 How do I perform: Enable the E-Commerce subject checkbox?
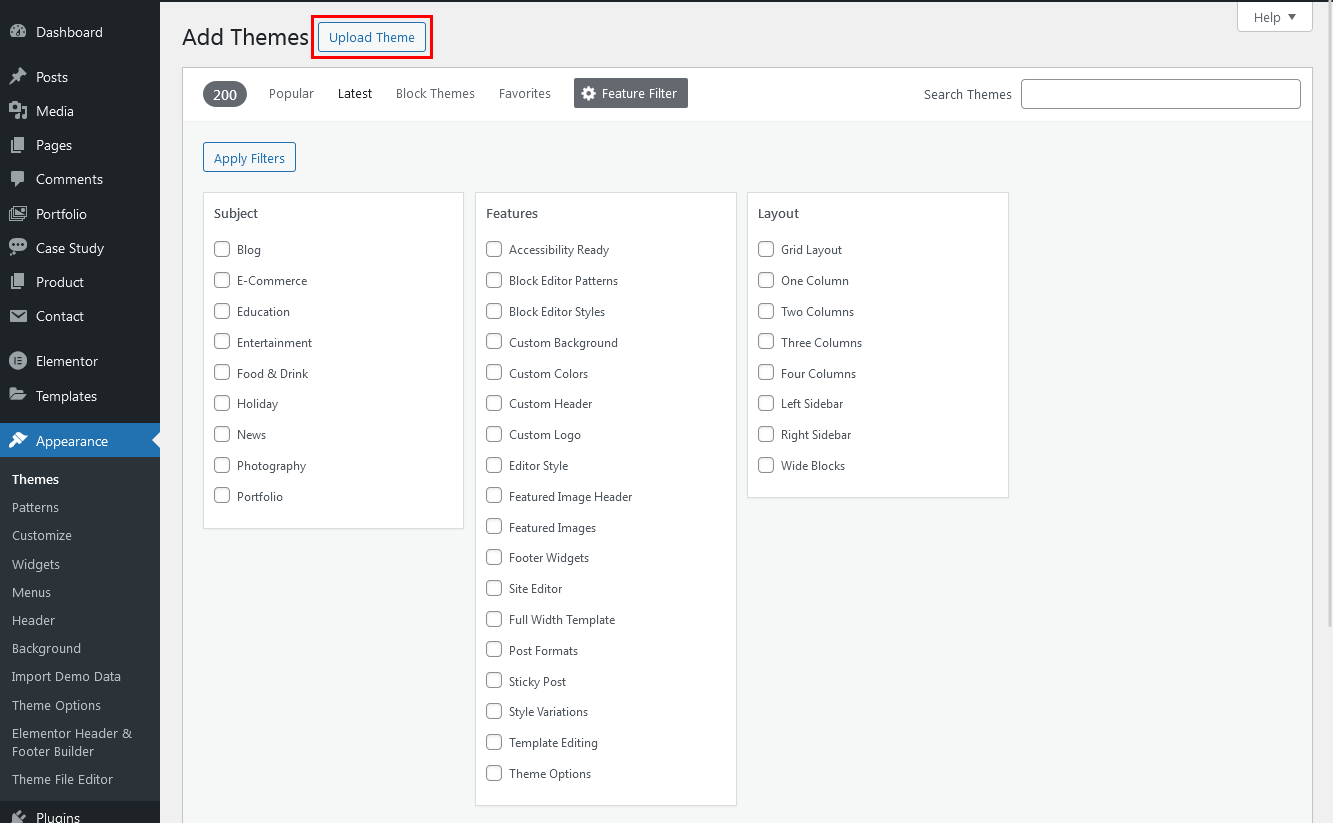click(222, 280)
